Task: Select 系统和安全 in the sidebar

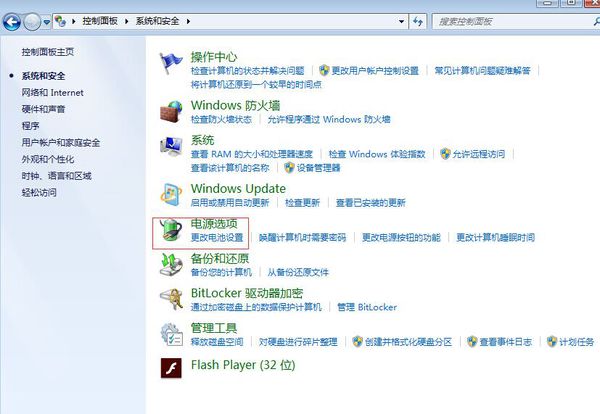Action: pyautogui.click(x=43, y=76)
